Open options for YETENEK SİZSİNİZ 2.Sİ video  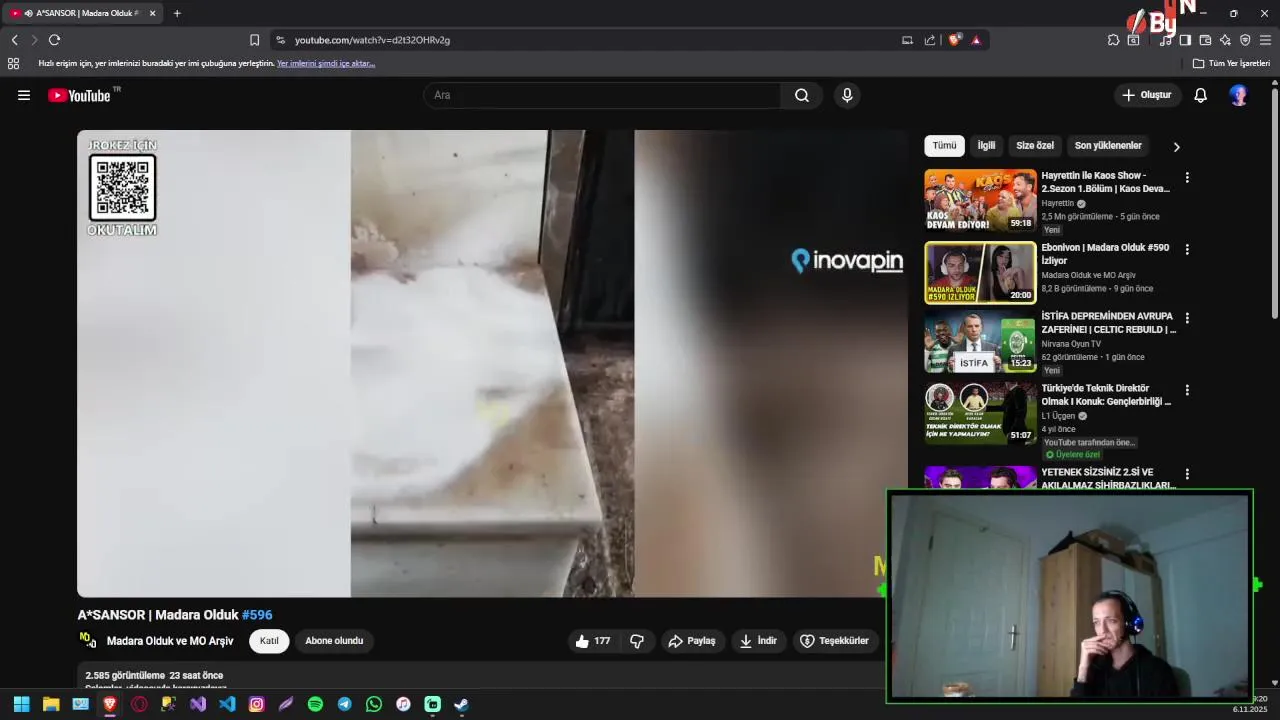coord(1187,474)
